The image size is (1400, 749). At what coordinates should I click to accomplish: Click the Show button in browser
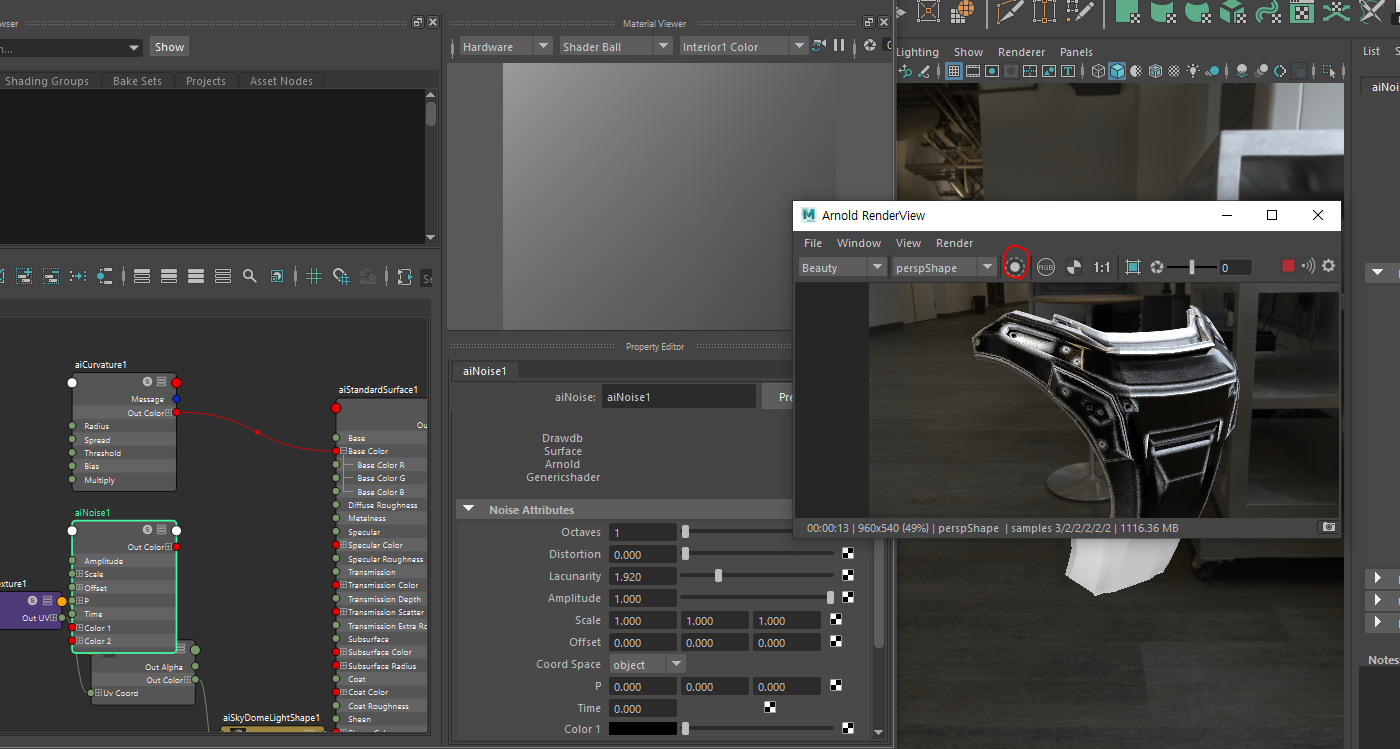(169, 47)
